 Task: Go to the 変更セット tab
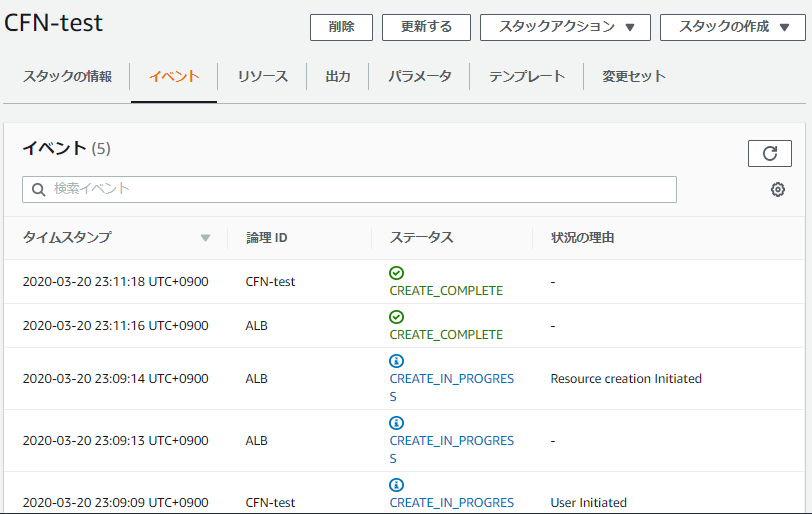(634, 77)
